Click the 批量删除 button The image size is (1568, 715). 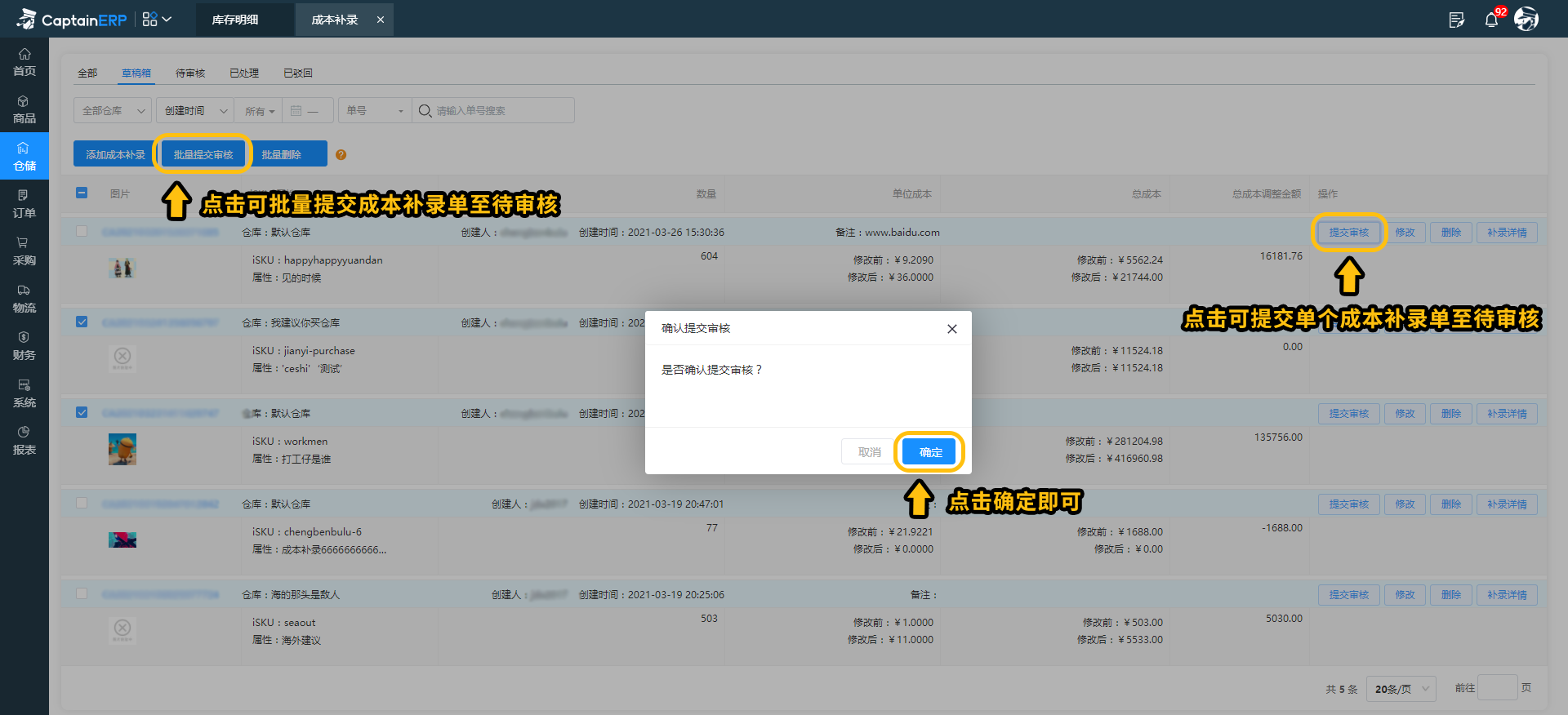[x=282, y=154]
